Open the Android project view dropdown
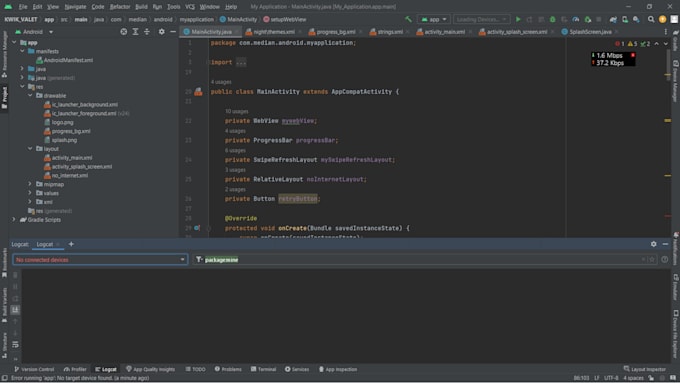The image size is (680, 383). point(34,32)
